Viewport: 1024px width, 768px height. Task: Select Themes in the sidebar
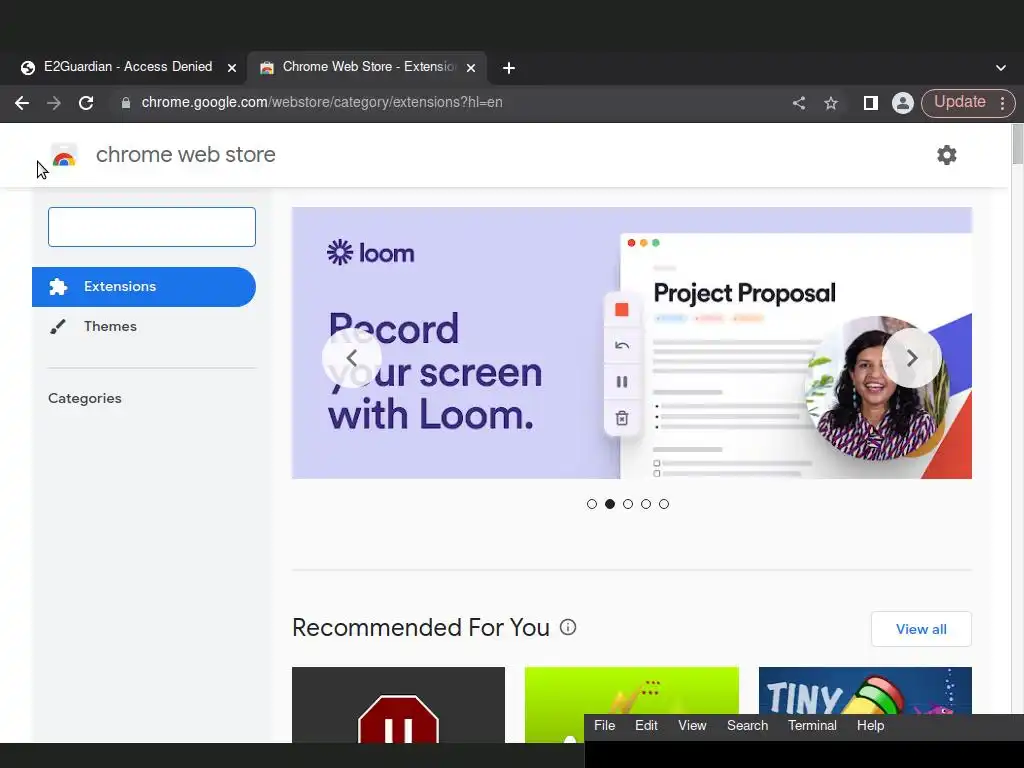click(x=144, y=327)
